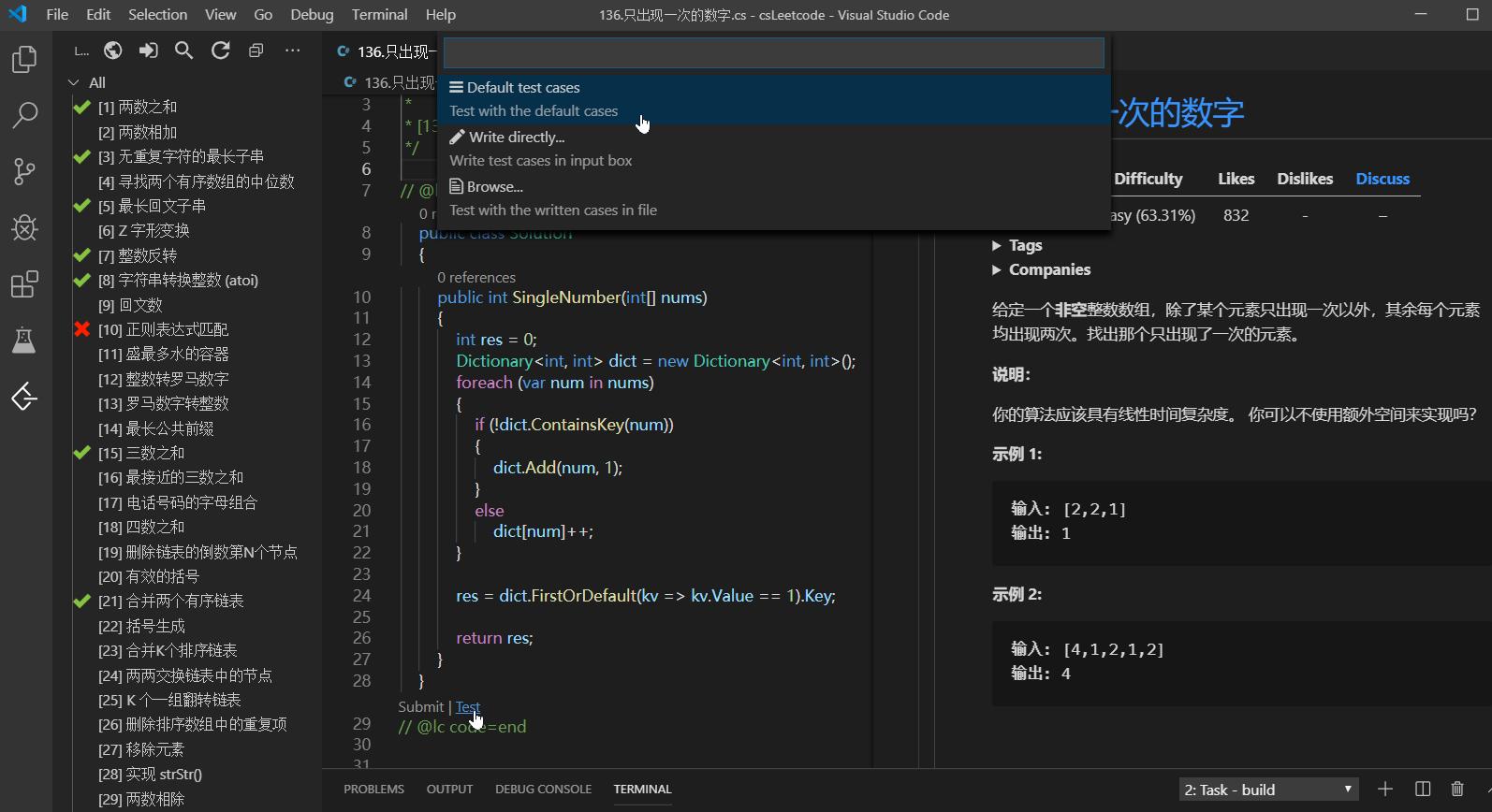Click the 0 references lens above SingleNumber

(476, 278)
